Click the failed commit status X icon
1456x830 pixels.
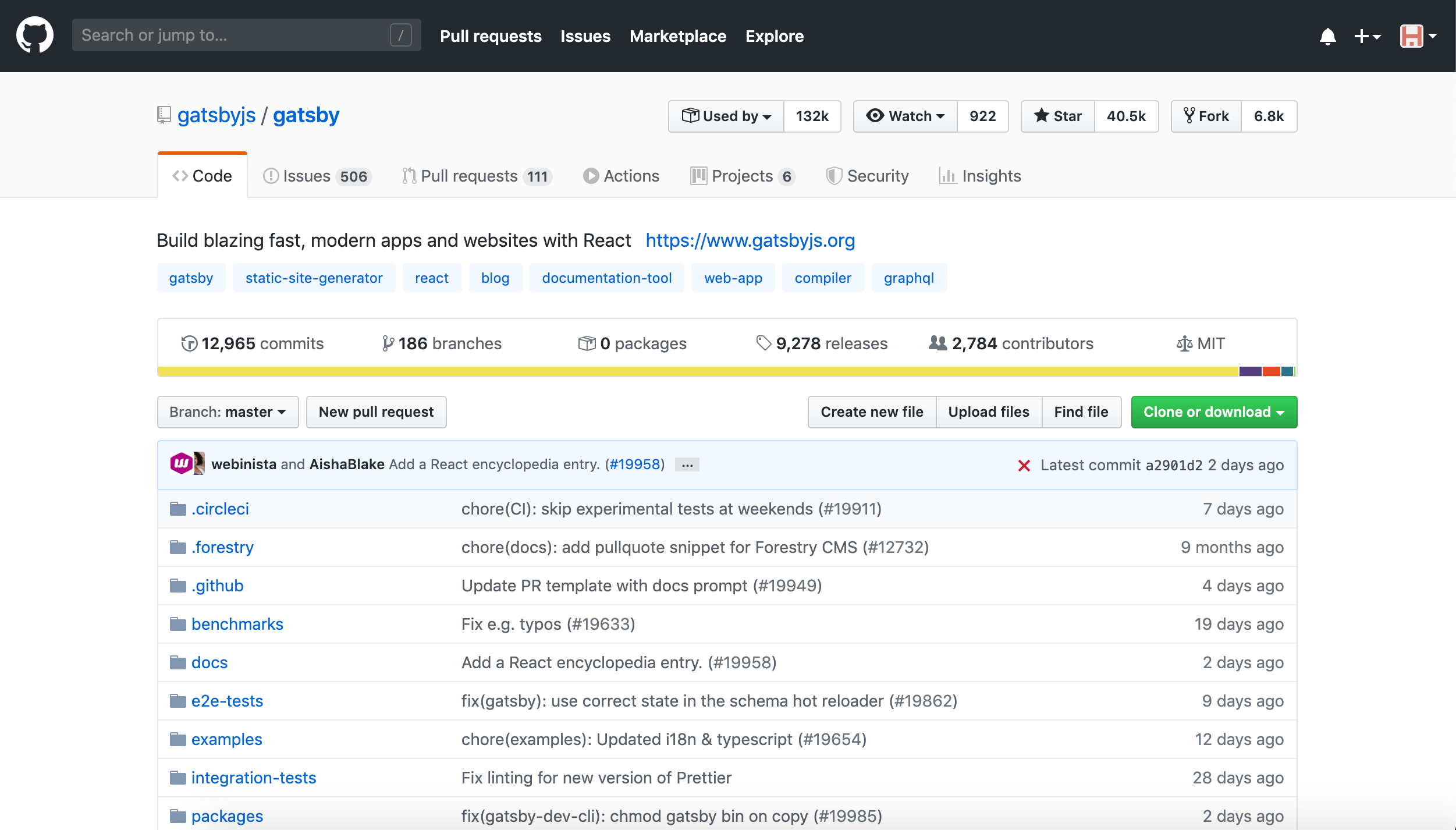[x=1024, y=464]
